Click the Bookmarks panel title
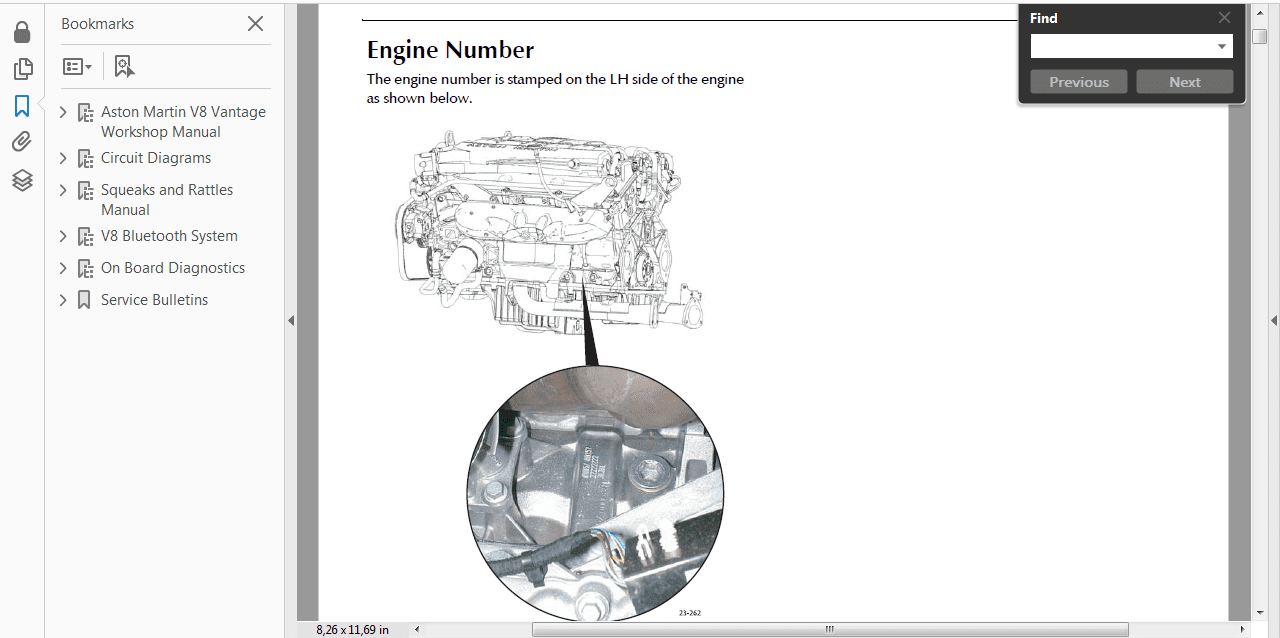 point(97,24)
